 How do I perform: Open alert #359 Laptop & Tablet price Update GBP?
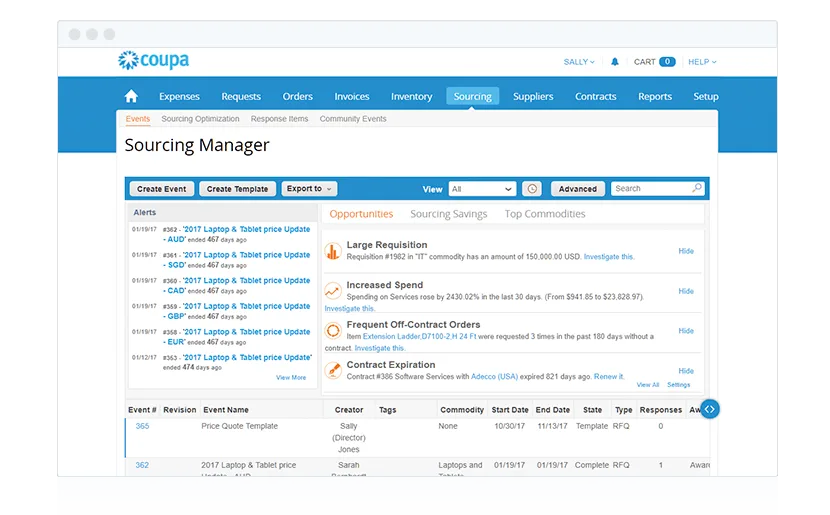pyautogui.click(x=236, y=311)
